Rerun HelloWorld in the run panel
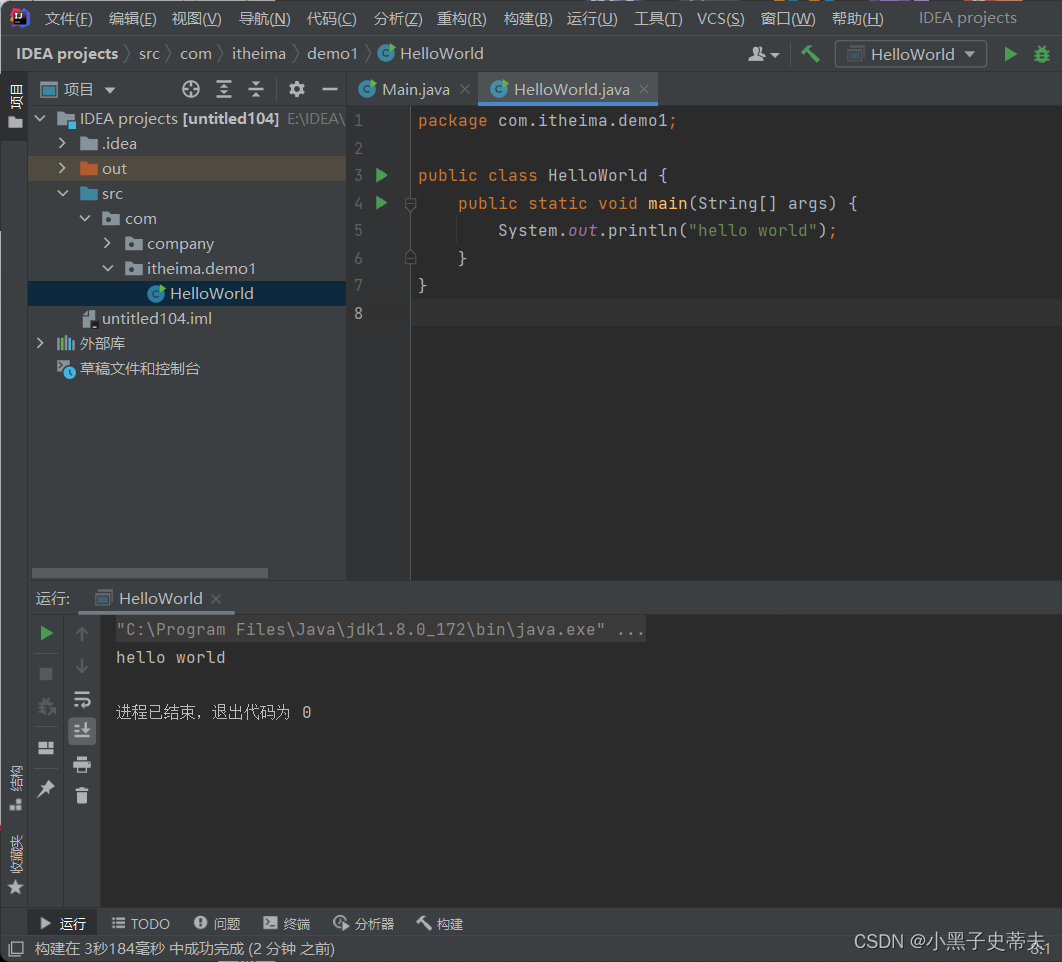The height and width of the screenshot is (962, 1062). click(x=46, y=633)
